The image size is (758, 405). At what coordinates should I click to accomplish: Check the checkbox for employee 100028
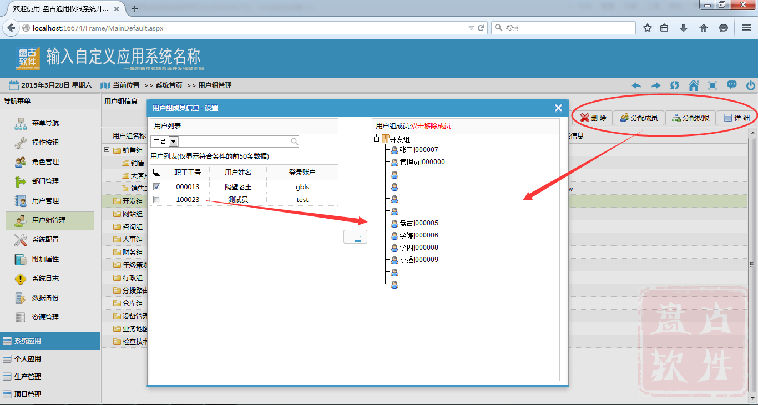point(156,199)
